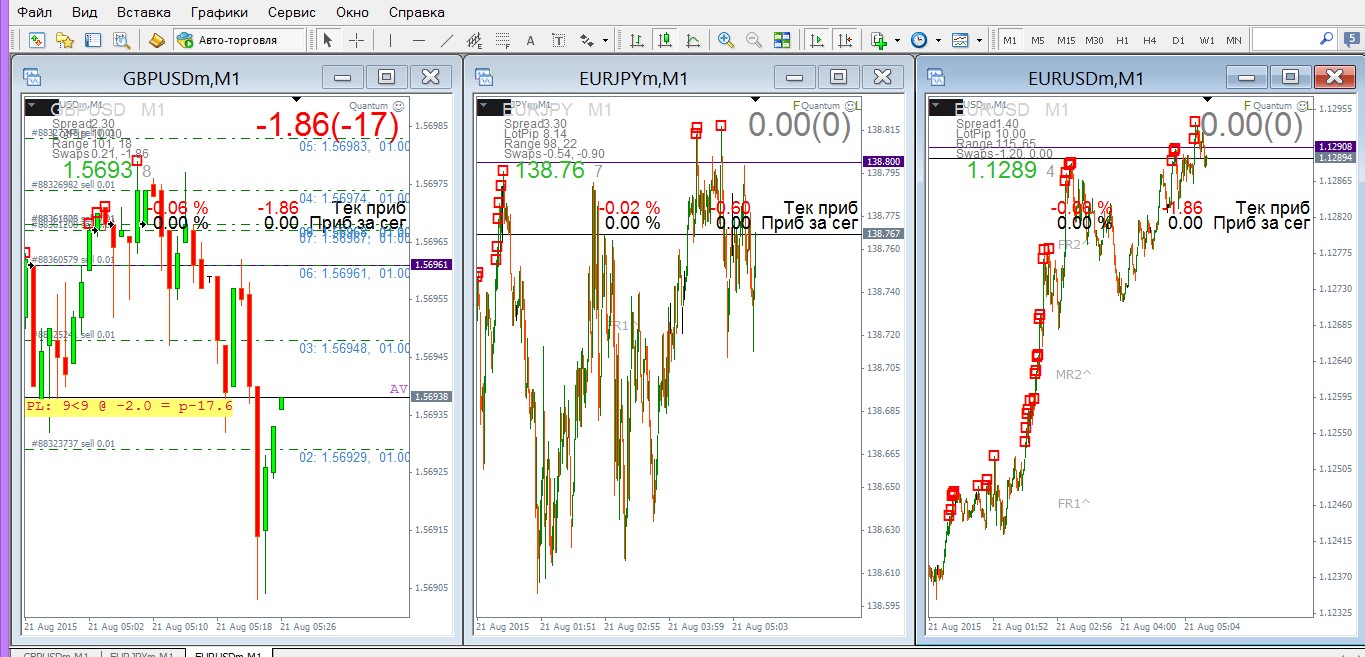Open the Вставка menu
This screenshot has height=657, width=1365.
click(x=143, y=13)
